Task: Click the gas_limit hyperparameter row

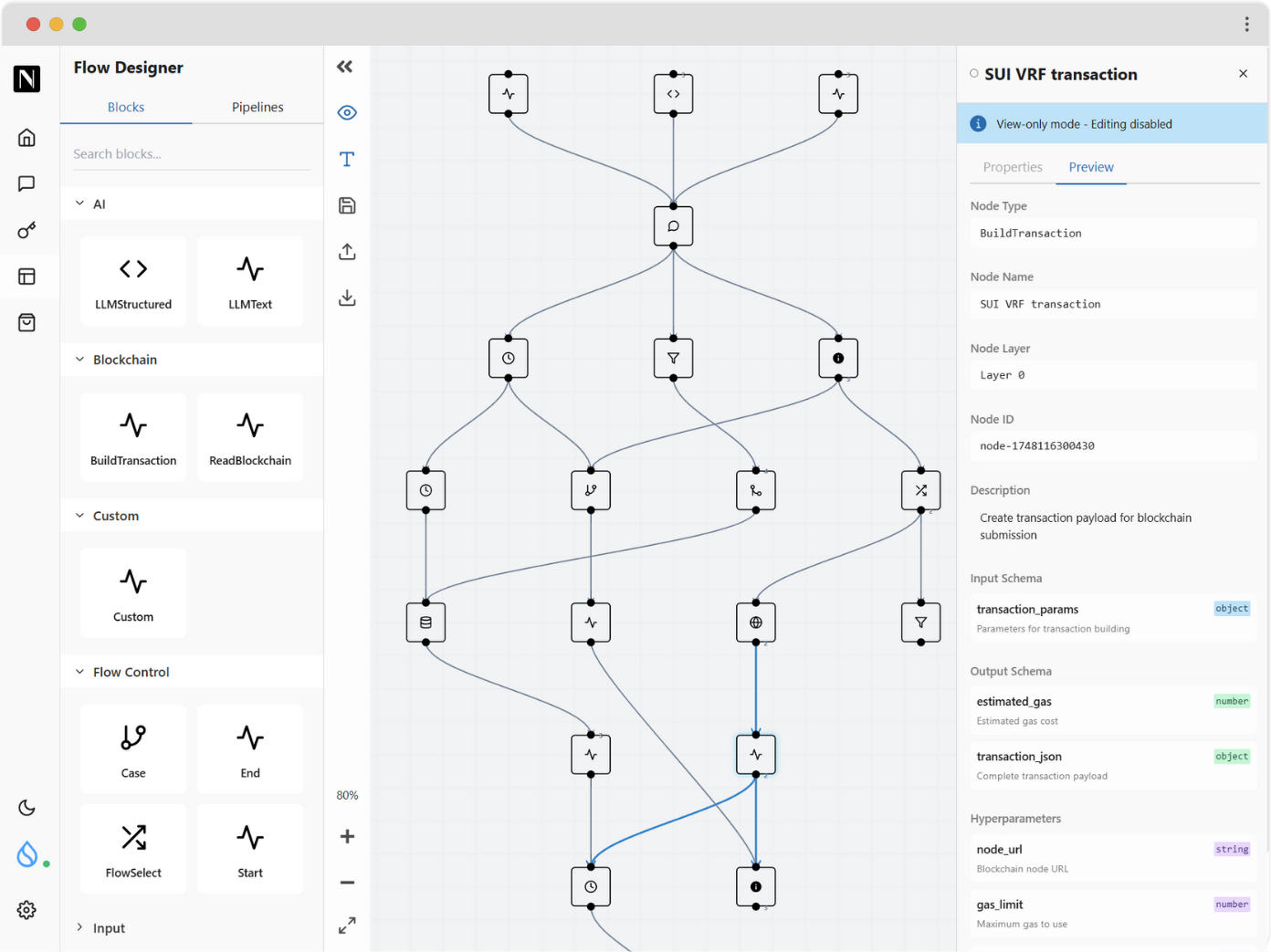Action: click(1113, 913)
